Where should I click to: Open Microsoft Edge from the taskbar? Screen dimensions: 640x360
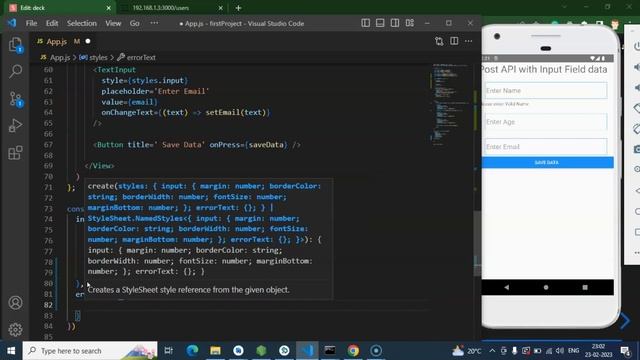coord(192,351)
